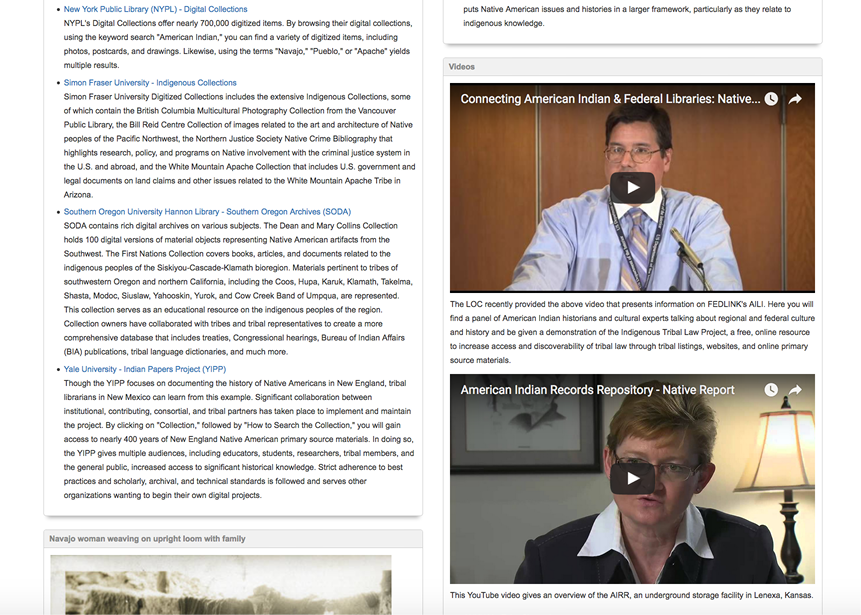The image size is (861, 615).
Task: Click the LOC description under first video
Action: point(632,331)
